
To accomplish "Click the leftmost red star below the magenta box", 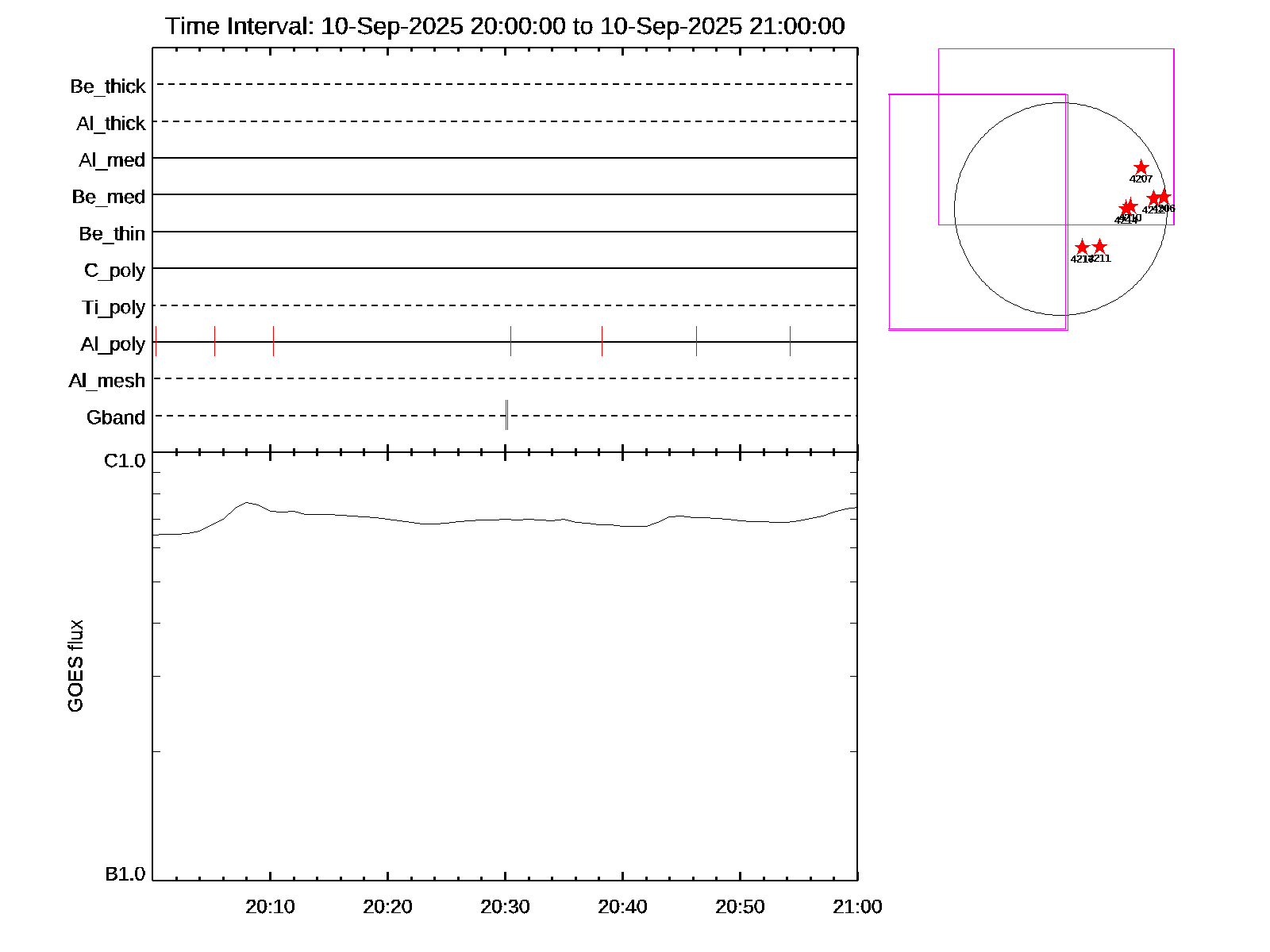I will pos(1081,248).
